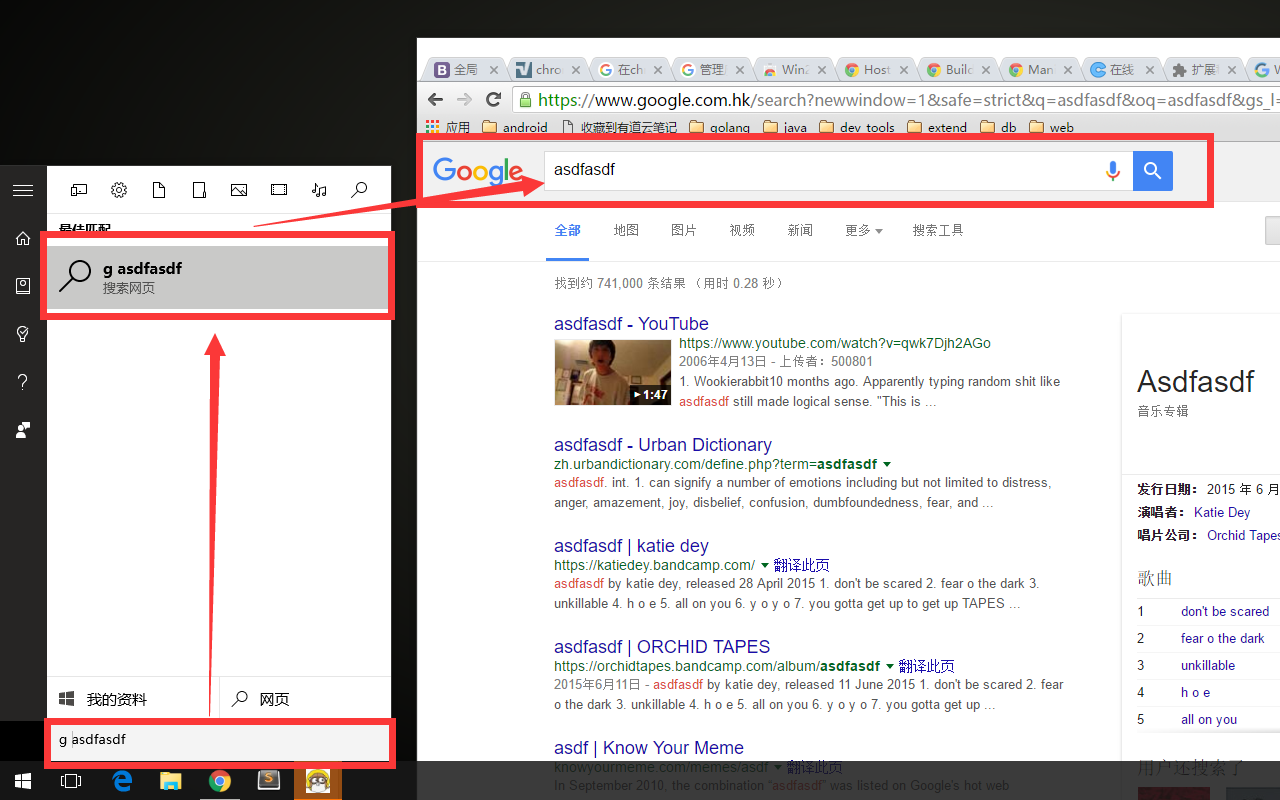Select the '地图' search tab
1280x800 pixels.
point(626,230)
